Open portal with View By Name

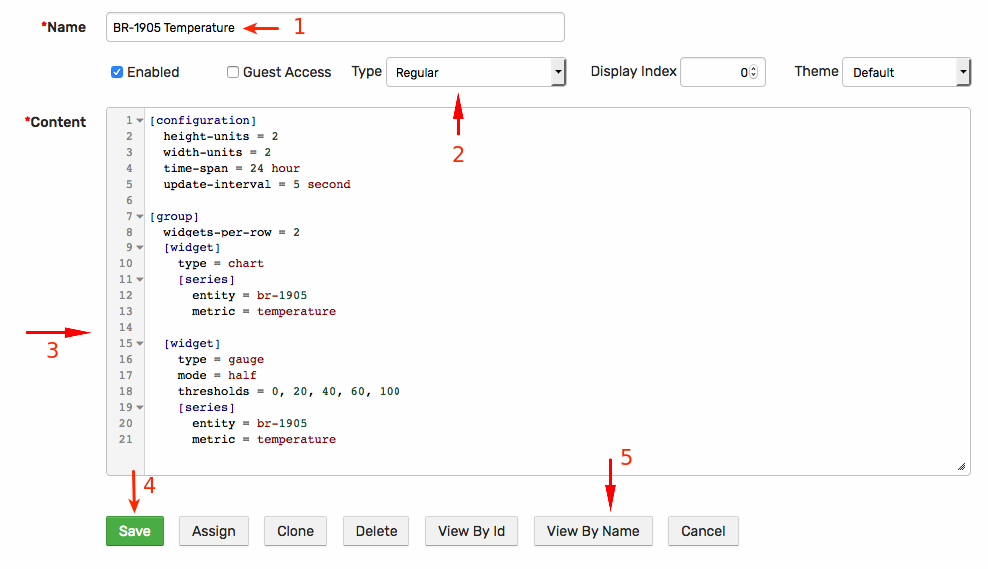(x=593, y=531)
